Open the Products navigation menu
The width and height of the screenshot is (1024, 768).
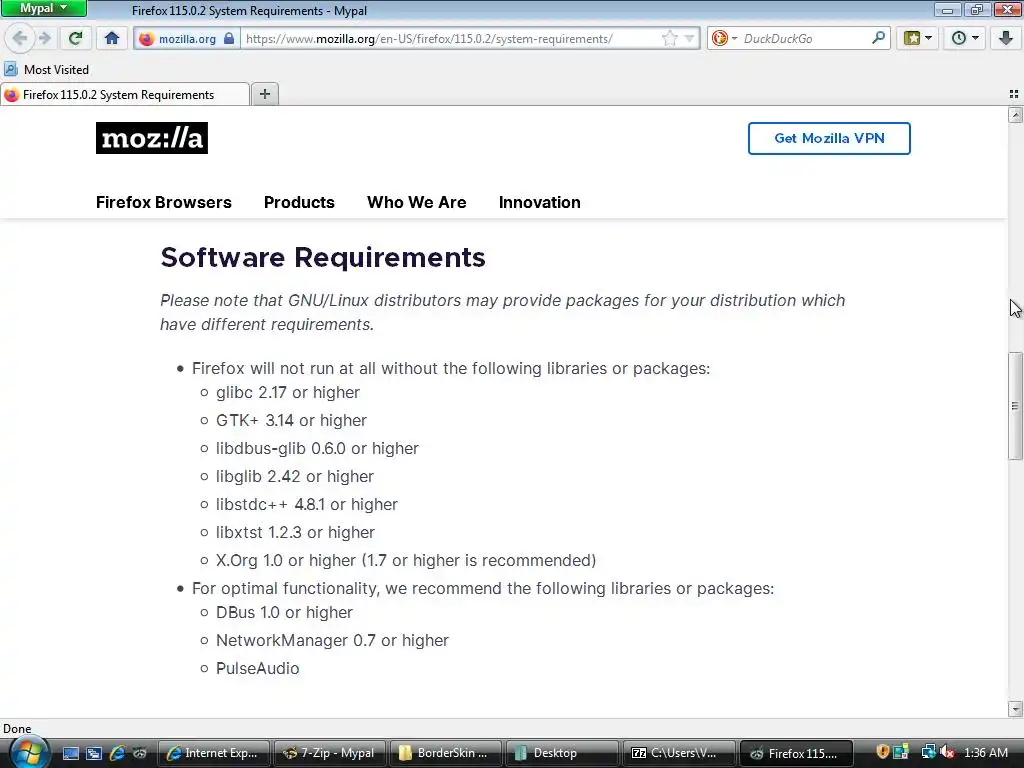click(299, 202)
